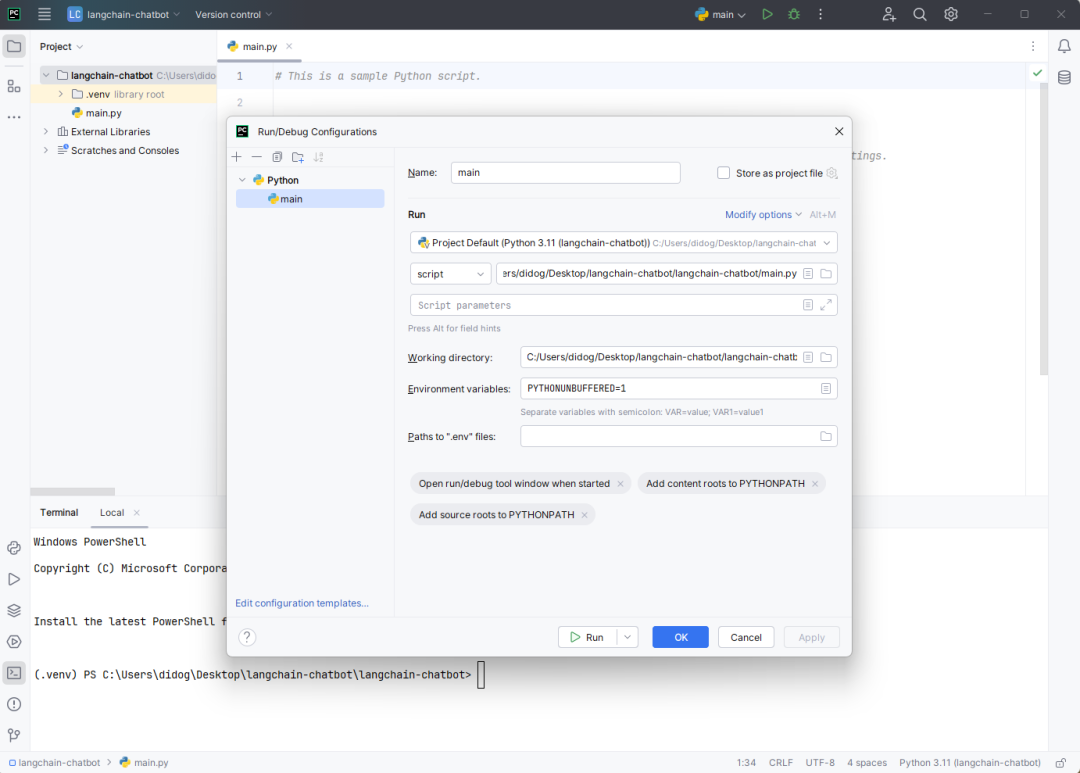Debug main with the bug icon
Image resolution: width=1080 pixels, height=773 pixels.
pos(794,14)
